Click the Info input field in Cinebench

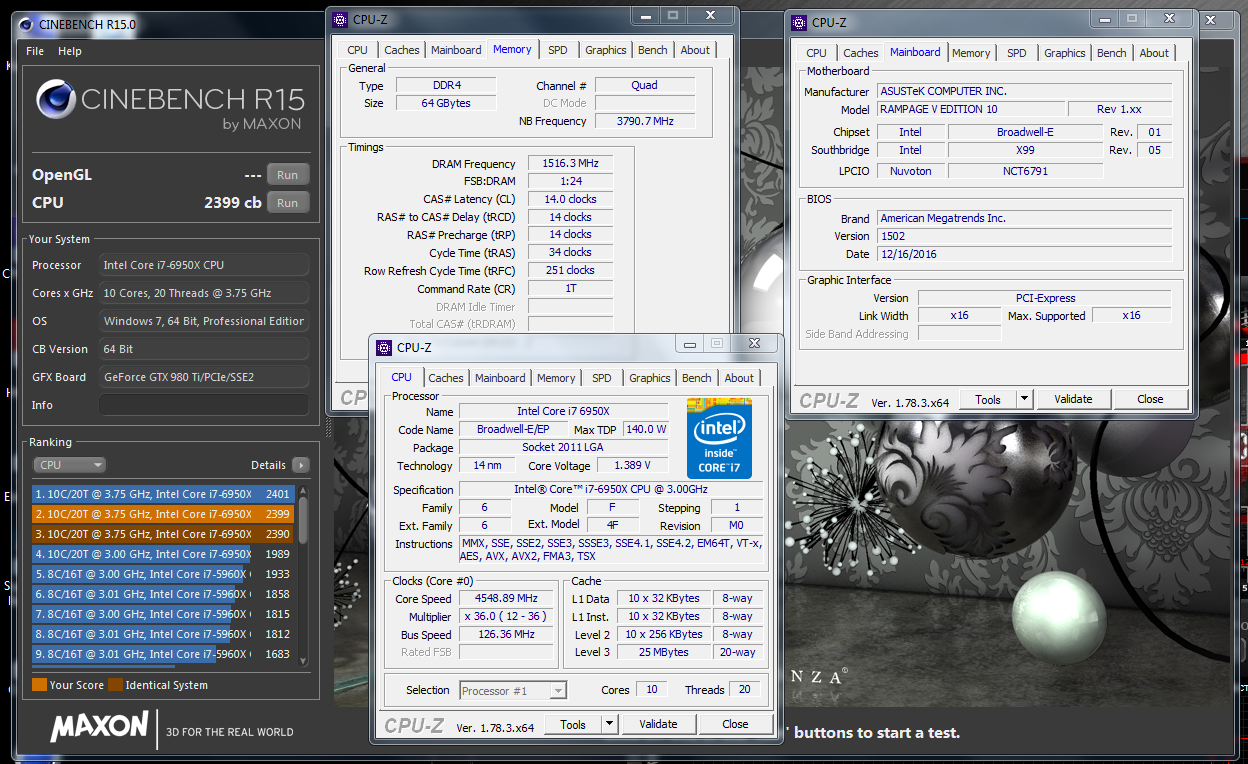point(204,405)
